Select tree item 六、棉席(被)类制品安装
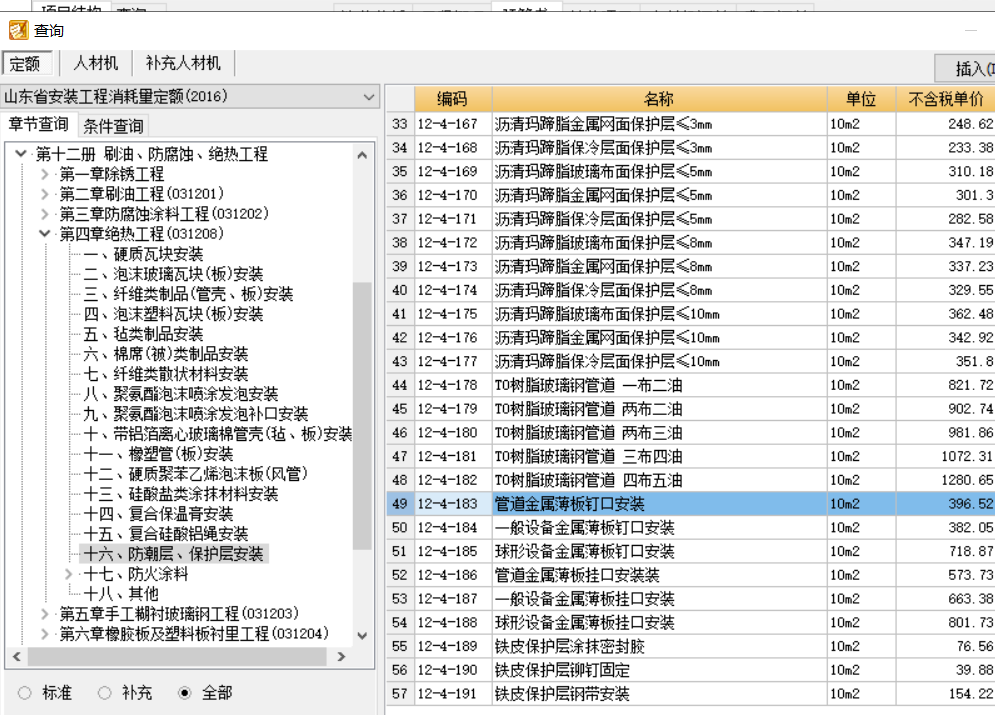The width and height of the screenshot is (995, 715). point(166,354)
